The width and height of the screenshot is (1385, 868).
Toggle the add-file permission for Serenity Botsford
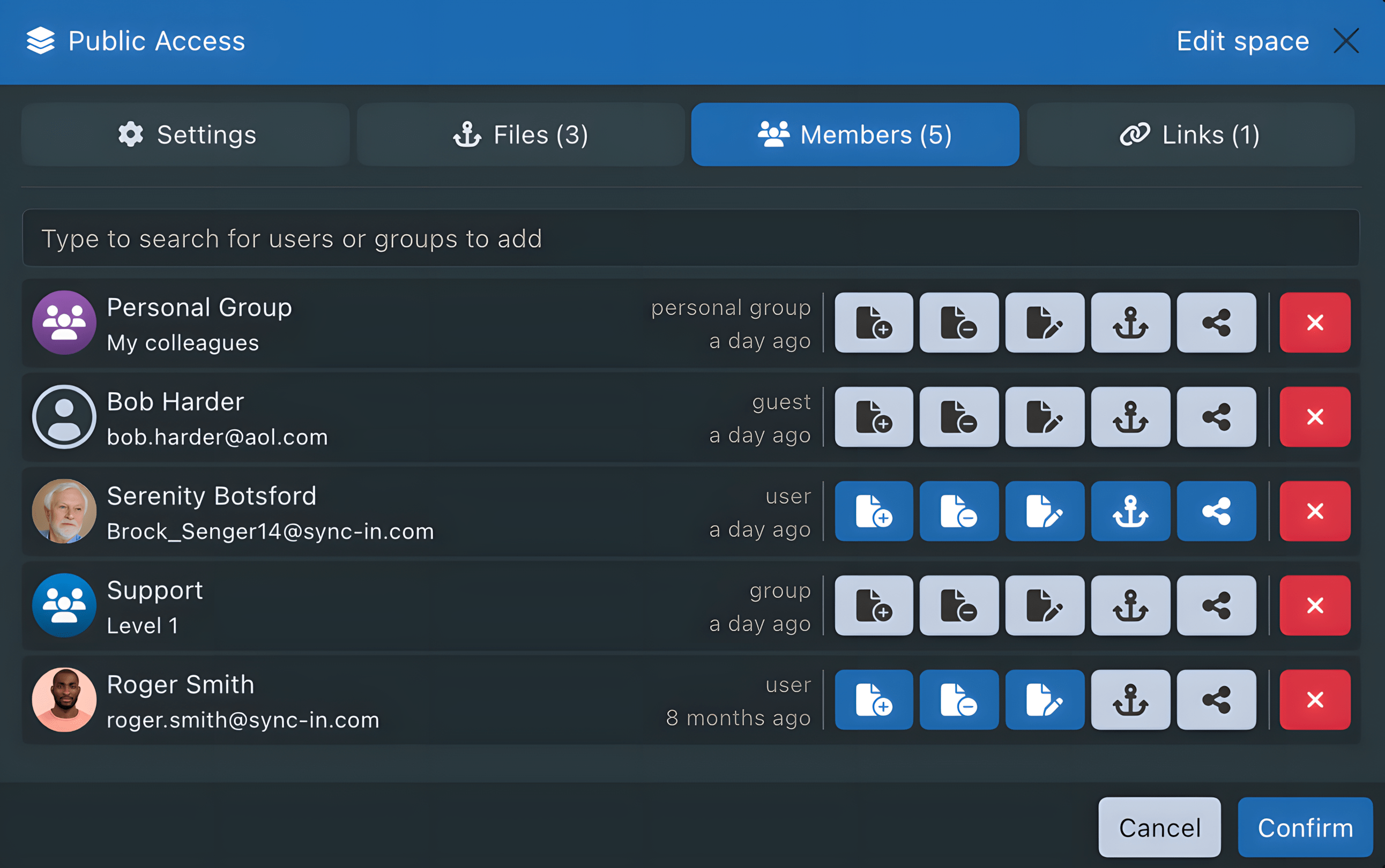873,511
